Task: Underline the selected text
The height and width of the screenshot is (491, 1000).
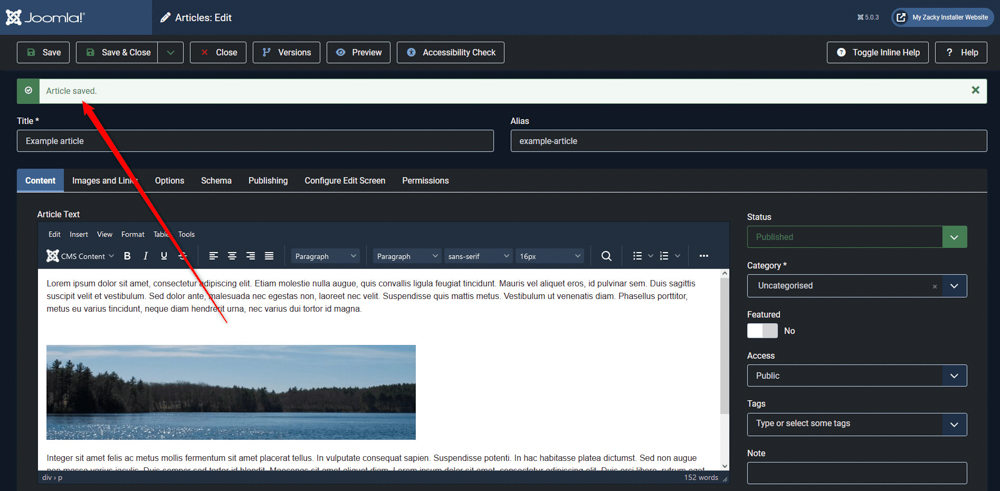Action: point(164,256)
